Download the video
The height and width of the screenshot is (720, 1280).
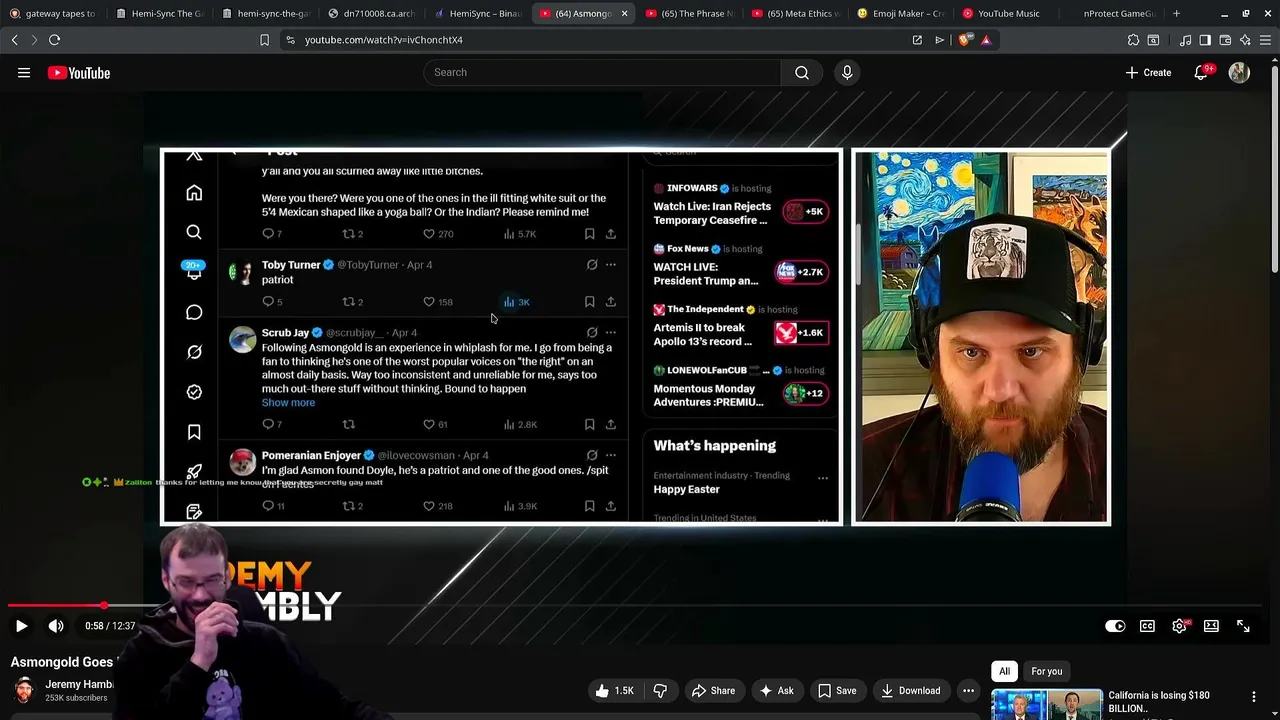coord(910,690)
